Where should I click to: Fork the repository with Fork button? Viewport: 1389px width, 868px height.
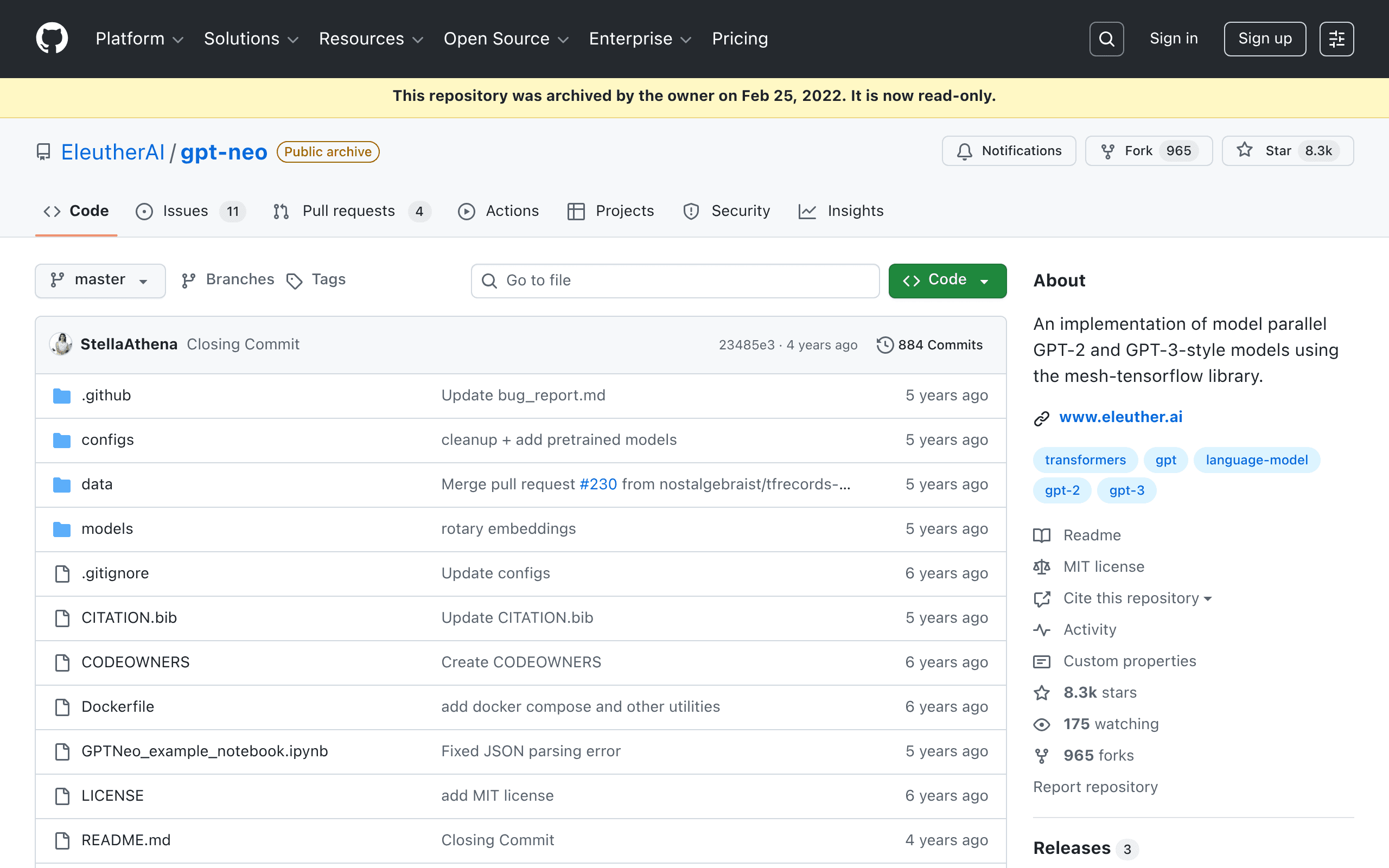coord(1149,151)
